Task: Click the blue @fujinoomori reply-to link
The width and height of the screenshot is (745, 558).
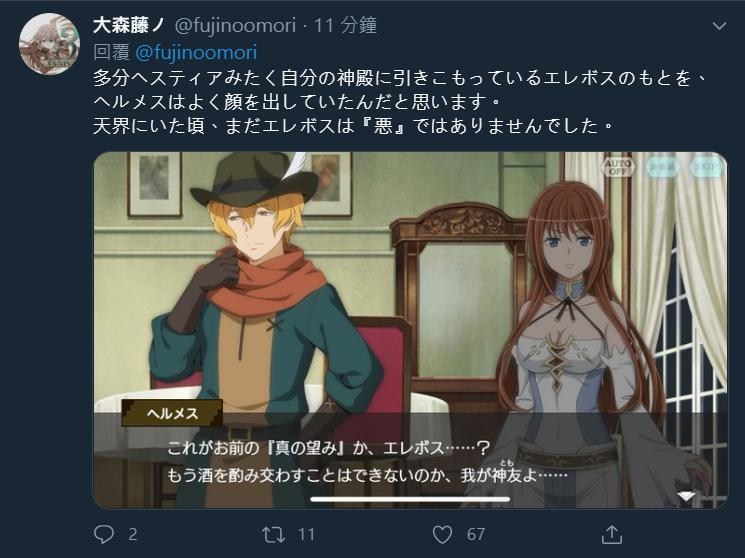Action: pyautogui.click(x=196, y=52)
